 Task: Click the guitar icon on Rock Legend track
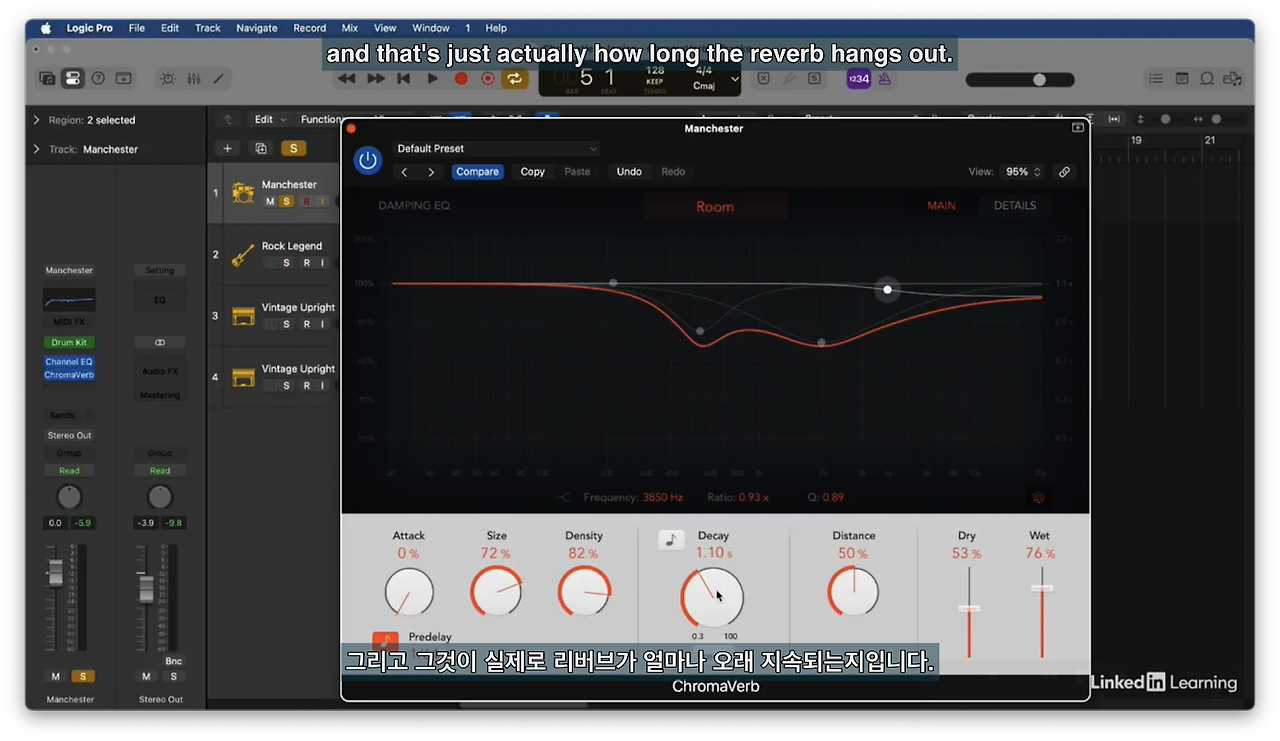[x=243, y=255]
